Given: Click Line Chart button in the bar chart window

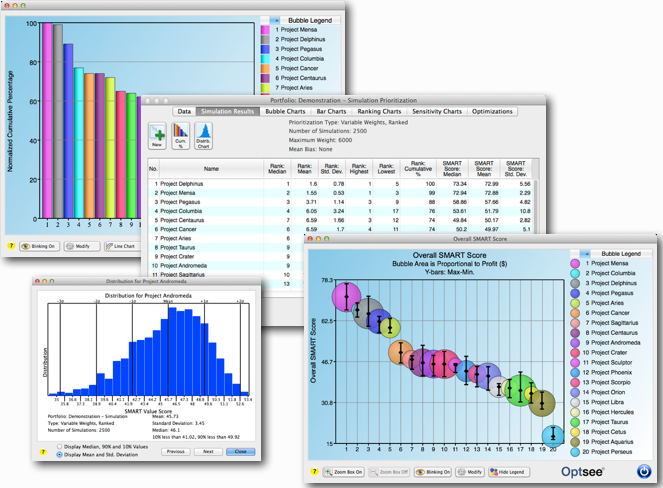Looking at the screenshot, I should click(x=121, y=245).
